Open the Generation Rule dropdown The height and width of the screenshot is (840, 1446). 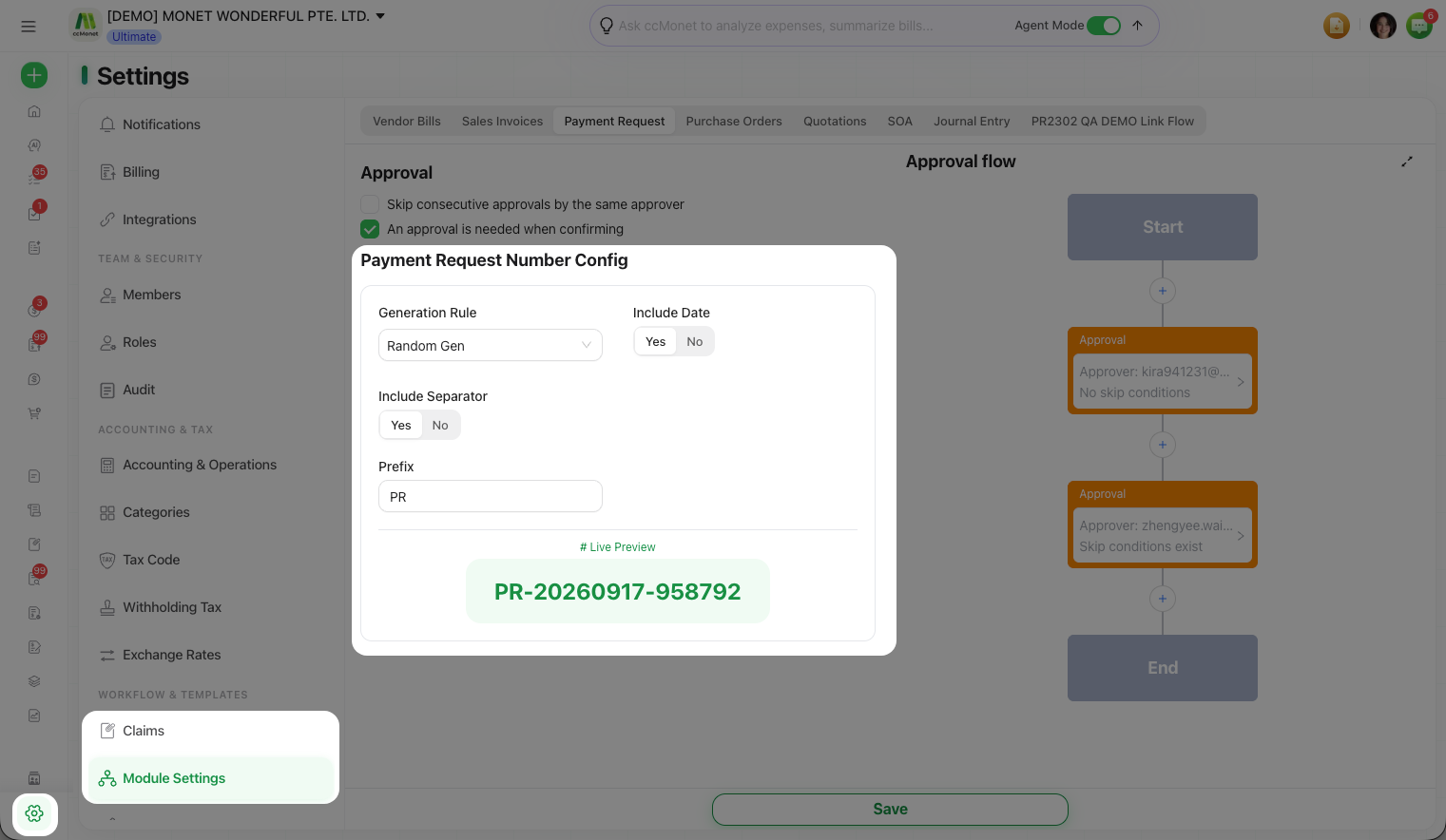point(491,345)
